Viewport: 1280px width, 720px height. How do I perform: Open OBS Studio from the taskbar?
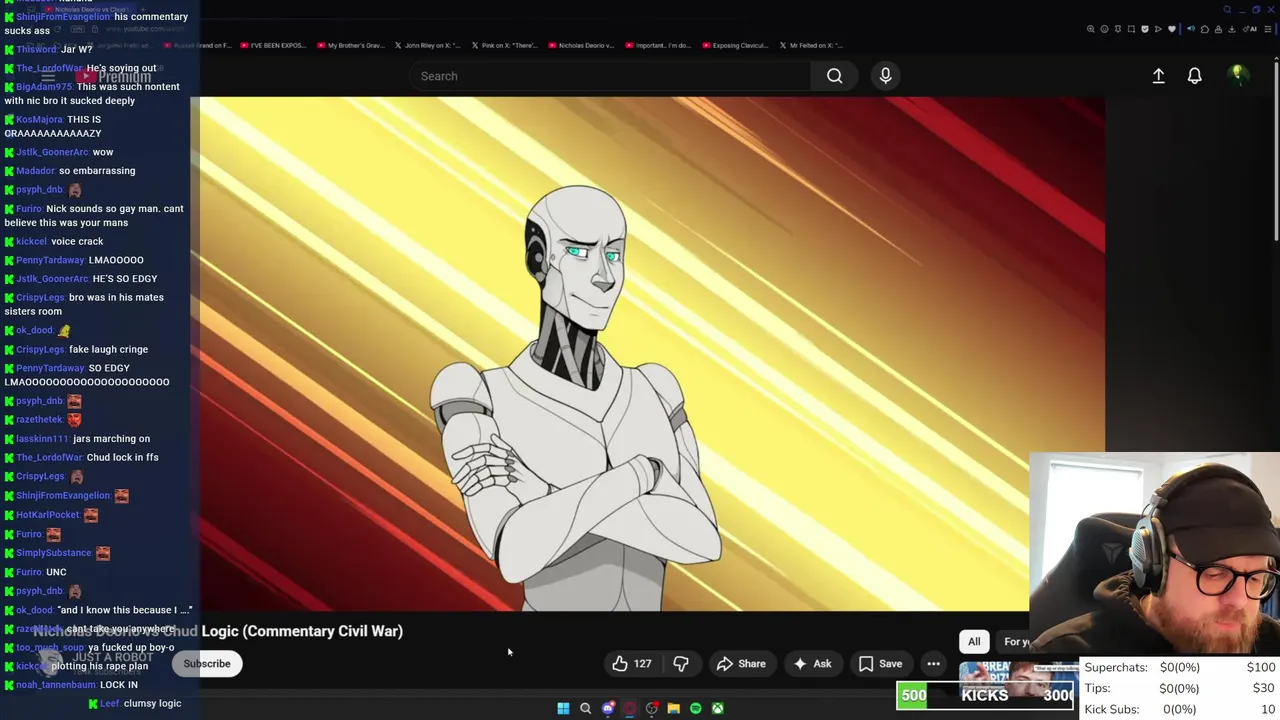click(x=652, y=708)
